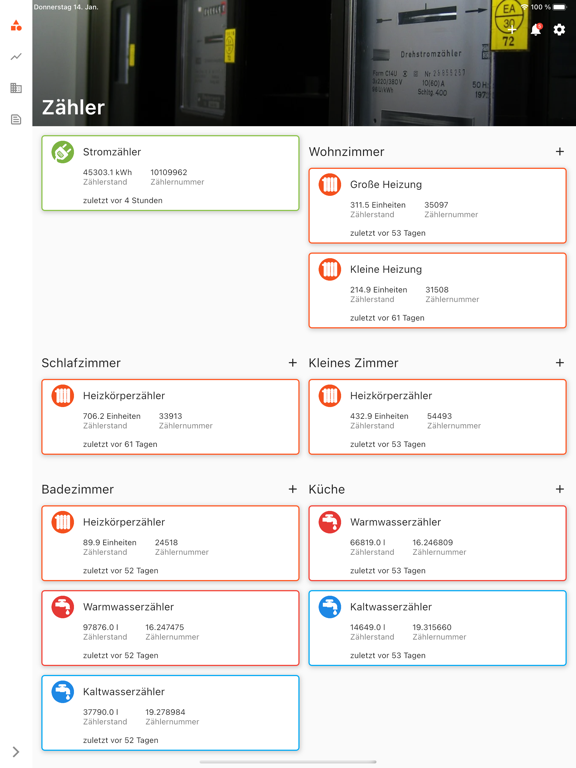
Task: Select Kaltwasserzähler title in Badezimmer
Action: 124,692
